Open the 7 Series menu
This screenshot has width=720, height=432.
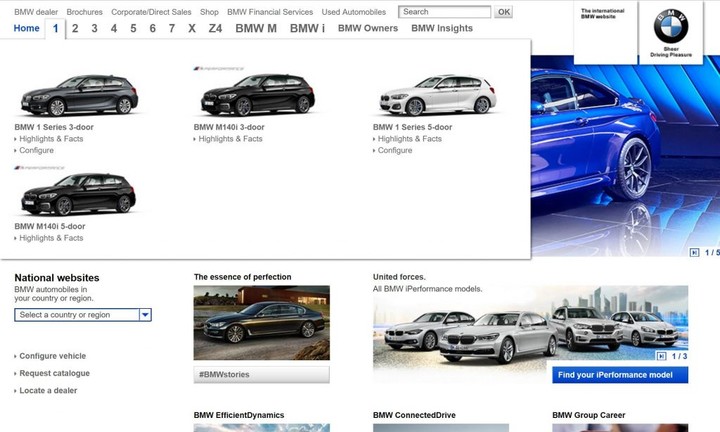pos(172,28)
